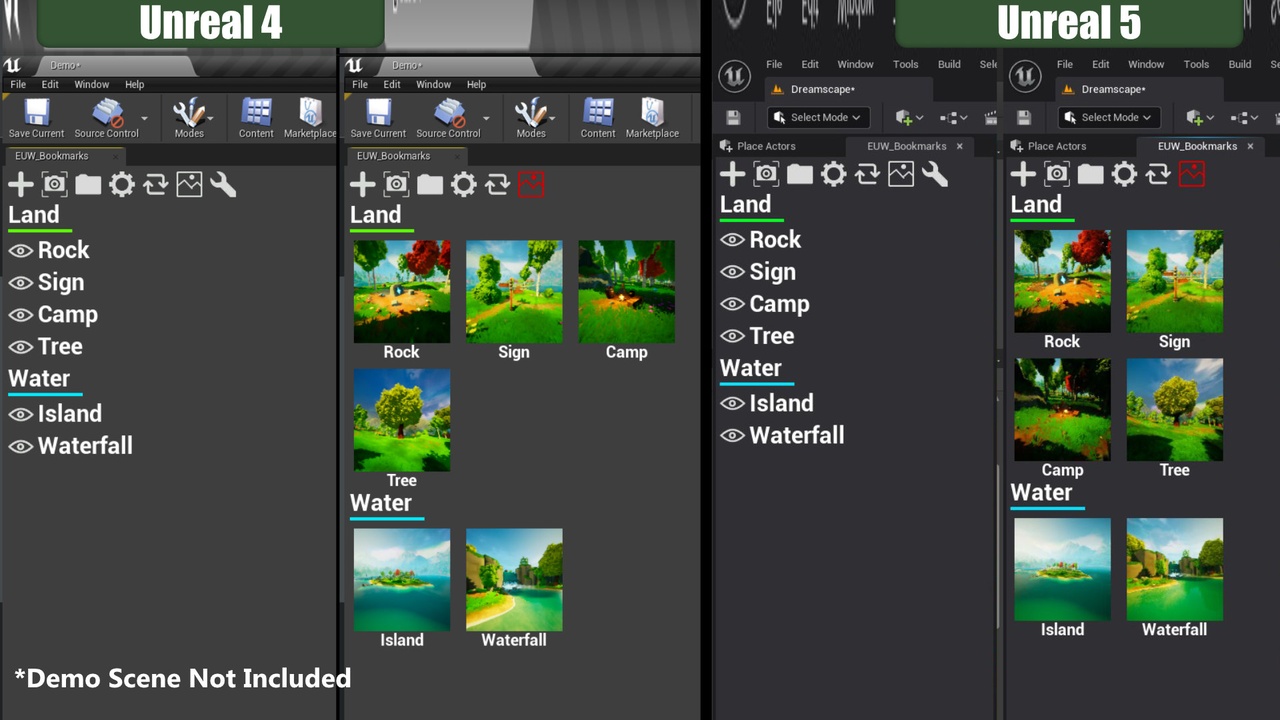Viewport: 1280px width, 720px height.
Task: Open Build menu in Unreal 5 thumbnail-view window
Action: coord(1240,64)
